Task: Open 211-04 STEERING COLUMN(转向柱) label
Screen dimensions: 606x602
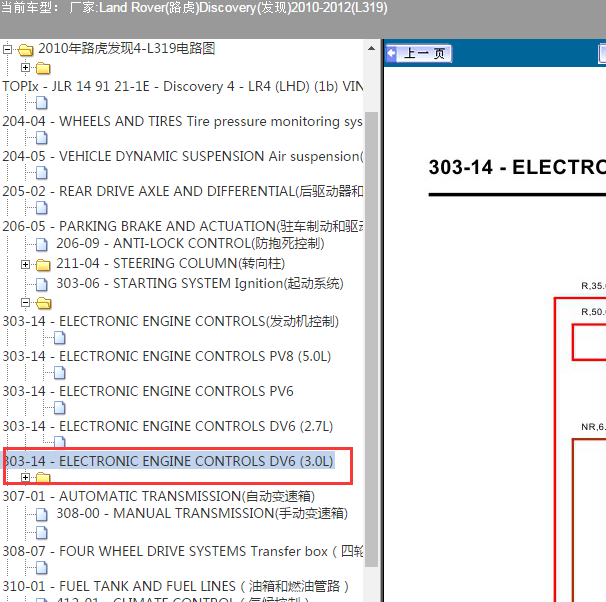Action: pyautogui.click(x=170, y=264)
